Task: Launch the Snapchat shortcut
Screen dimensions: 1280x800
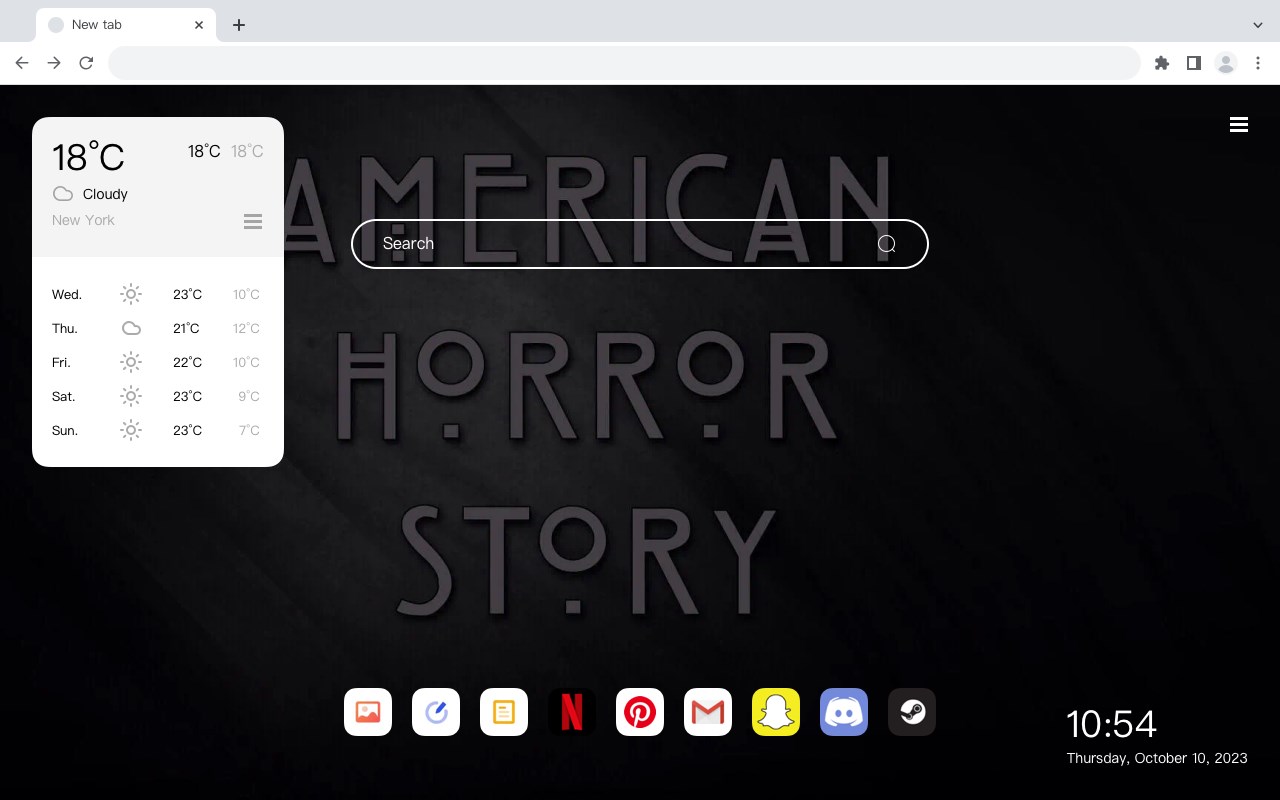Action: [776, 712]
